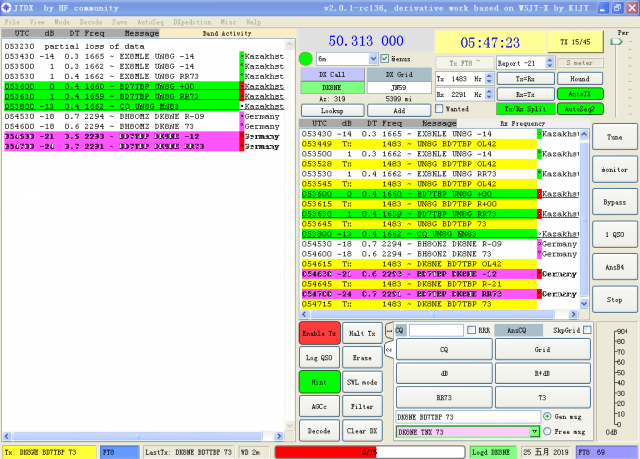Open the Mode menu
This screenshot has width=640, height=459.
click(62, 22)
